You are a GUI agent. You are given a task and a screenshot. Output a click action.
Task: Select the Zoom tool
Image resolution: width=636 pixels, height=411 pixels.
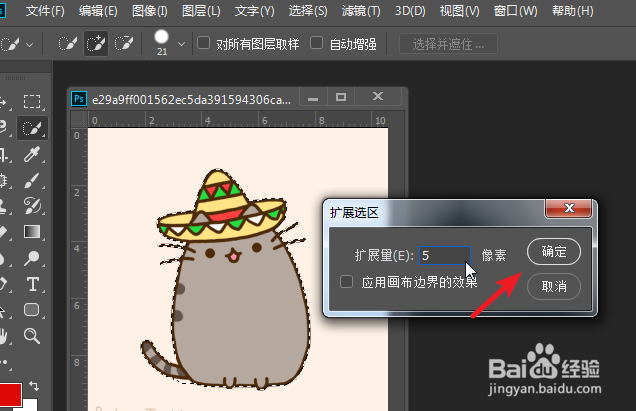coord(32,336)
